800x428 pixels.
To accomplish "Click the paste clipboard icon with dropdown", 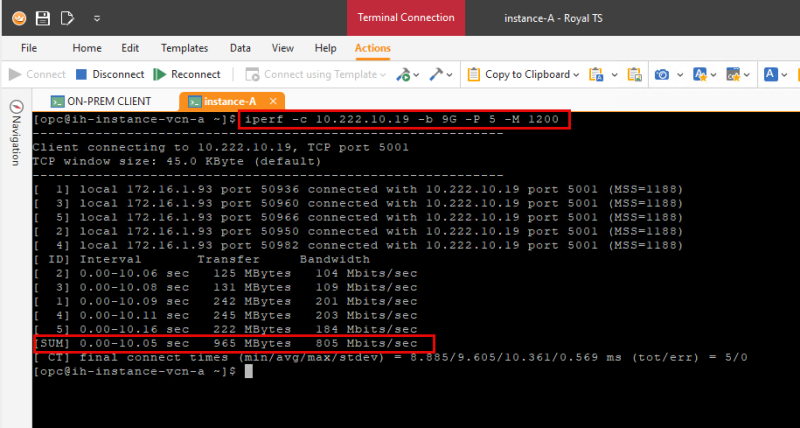I will [x=596, y=74].
